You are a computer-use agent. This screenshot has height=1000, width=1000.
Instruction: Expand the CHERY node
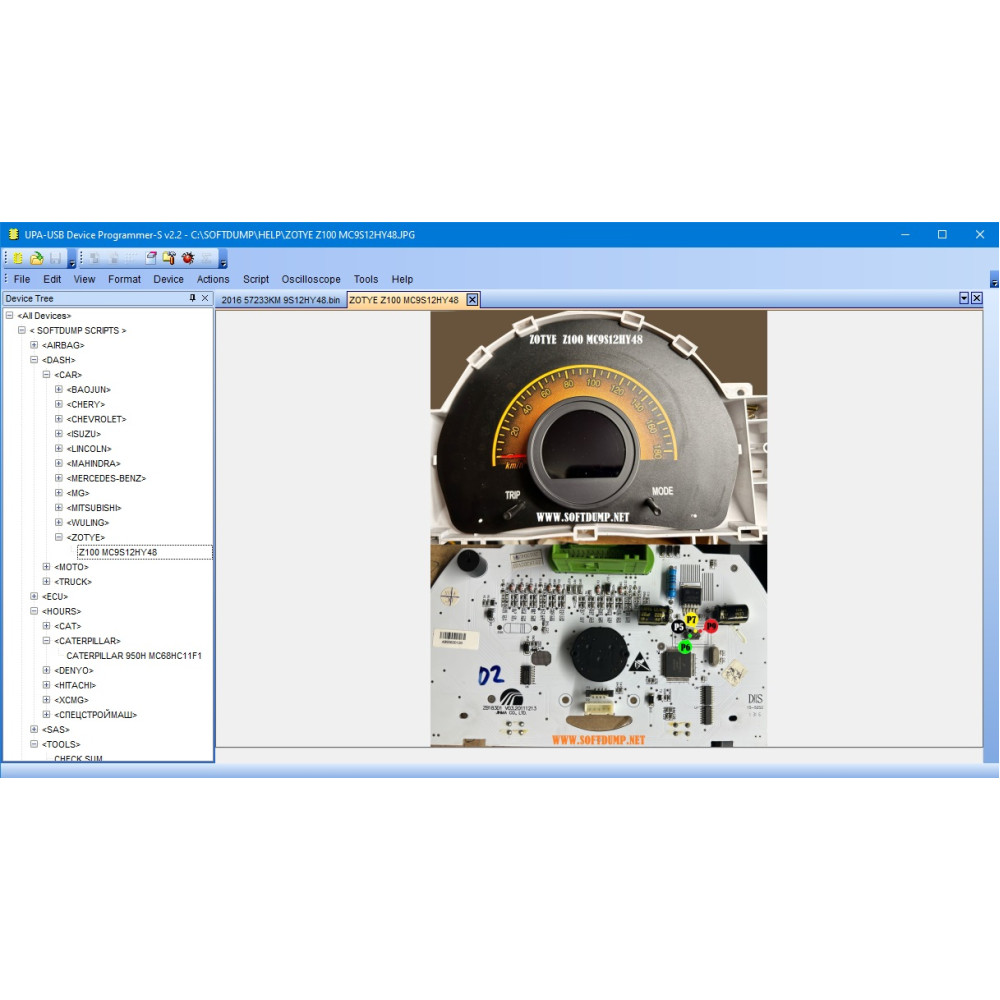tap(59, 404)
